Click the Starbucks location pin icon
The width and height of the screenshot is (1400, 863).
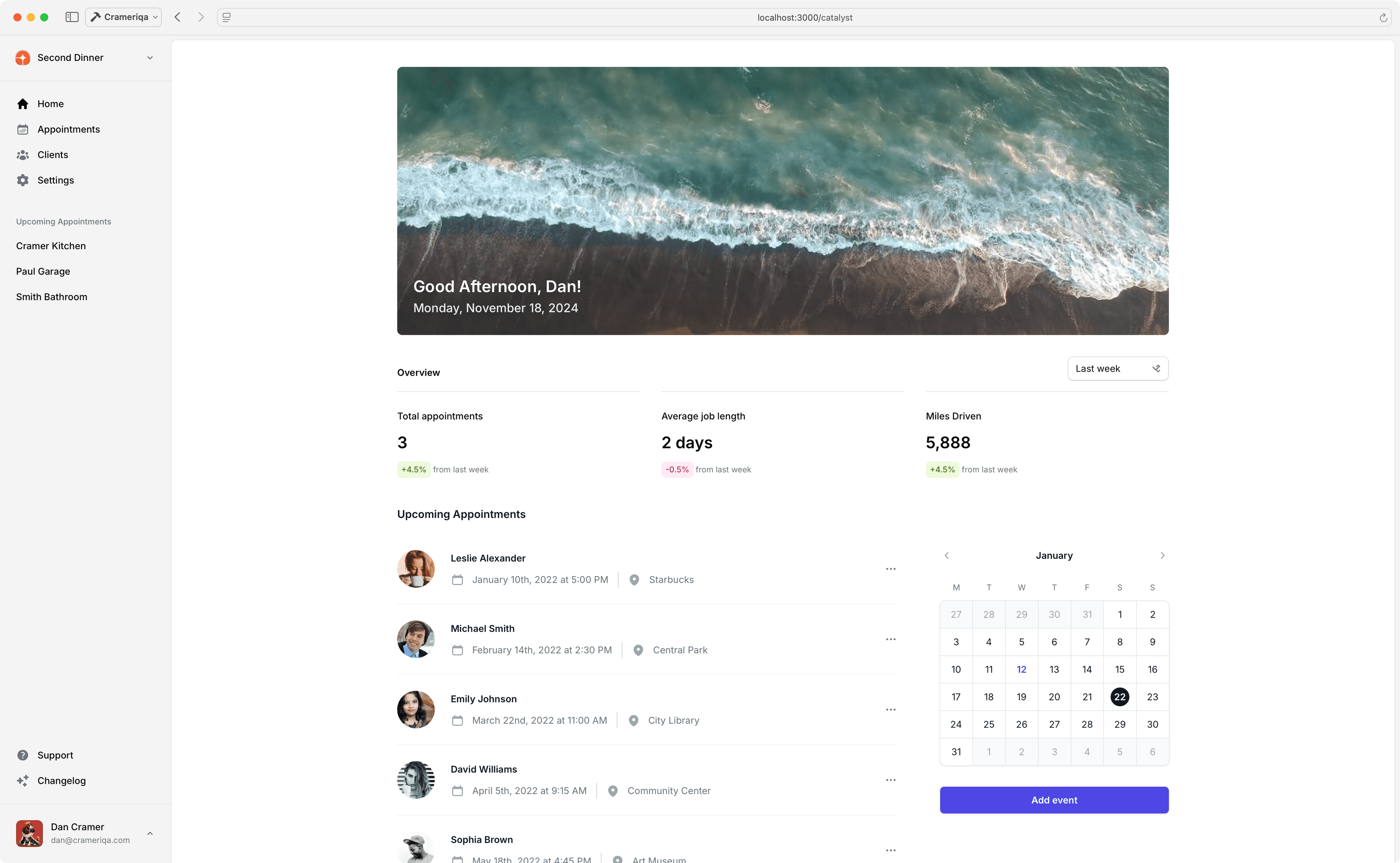tap(634, 580)
